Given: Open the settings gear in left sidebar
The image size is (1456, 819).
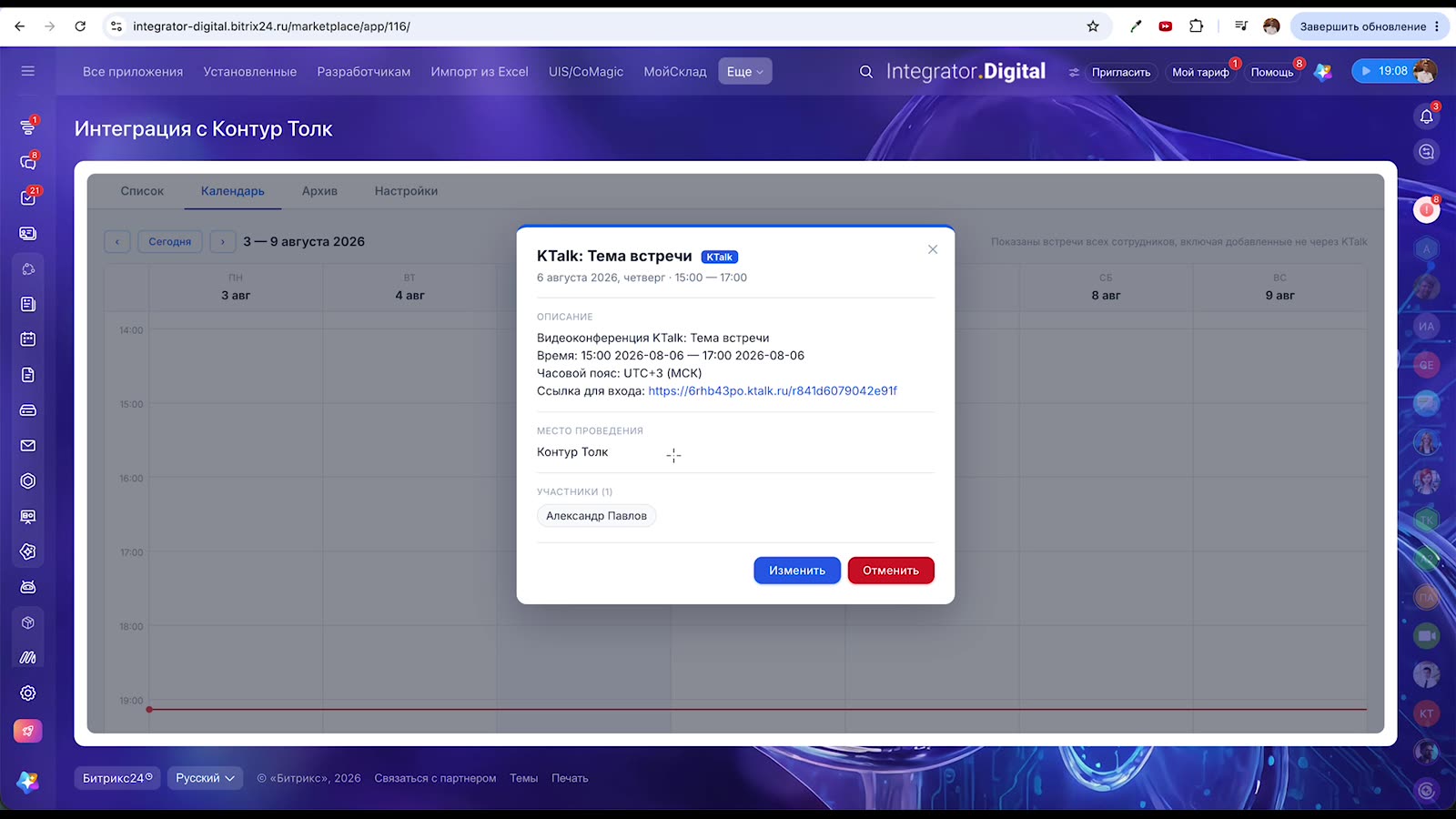Looking at the screenshot, I should pos(28,693).
